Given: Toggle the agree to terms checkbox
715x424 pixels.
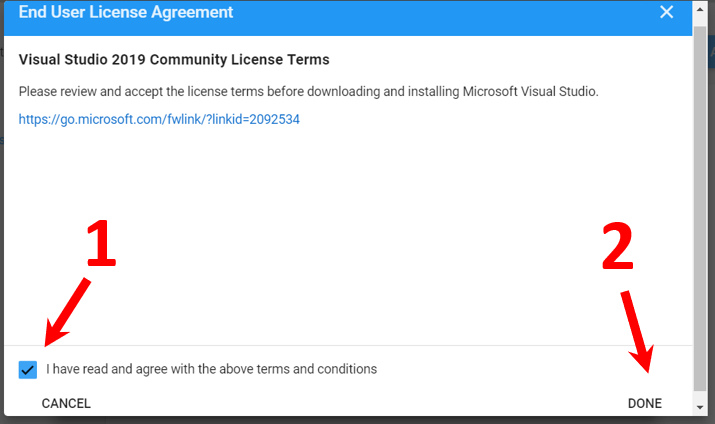Looking at the screenshot, I should 28,369.
